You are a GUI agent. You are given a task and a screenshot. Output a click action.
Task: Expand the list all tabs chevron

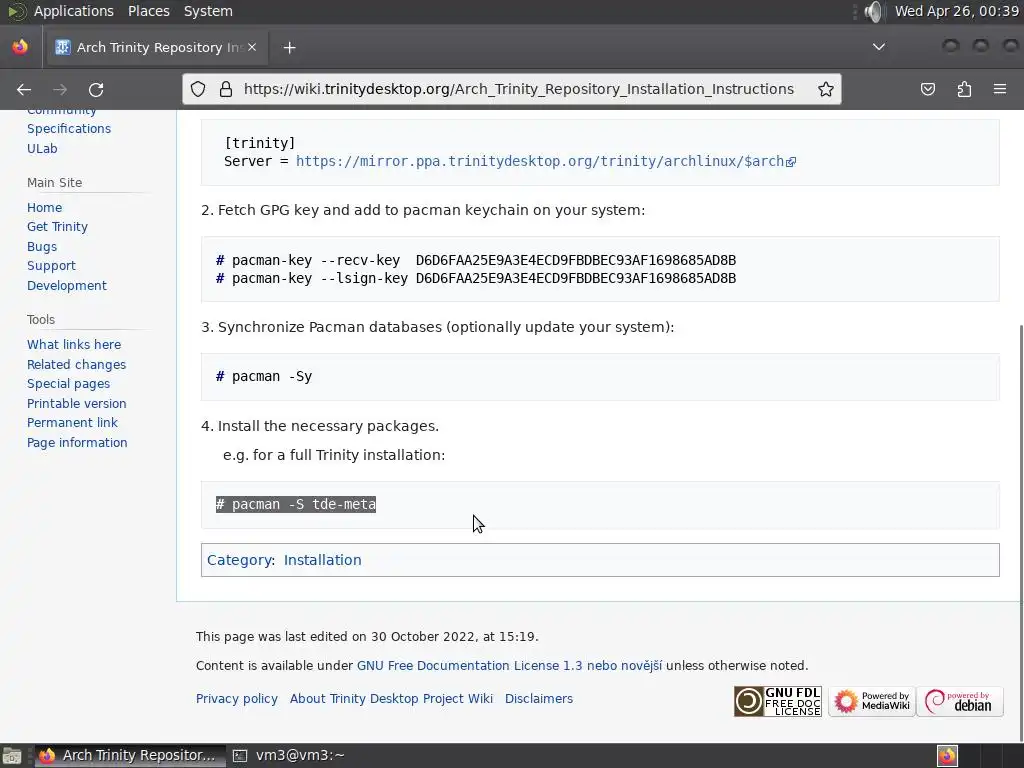(879, 47)
